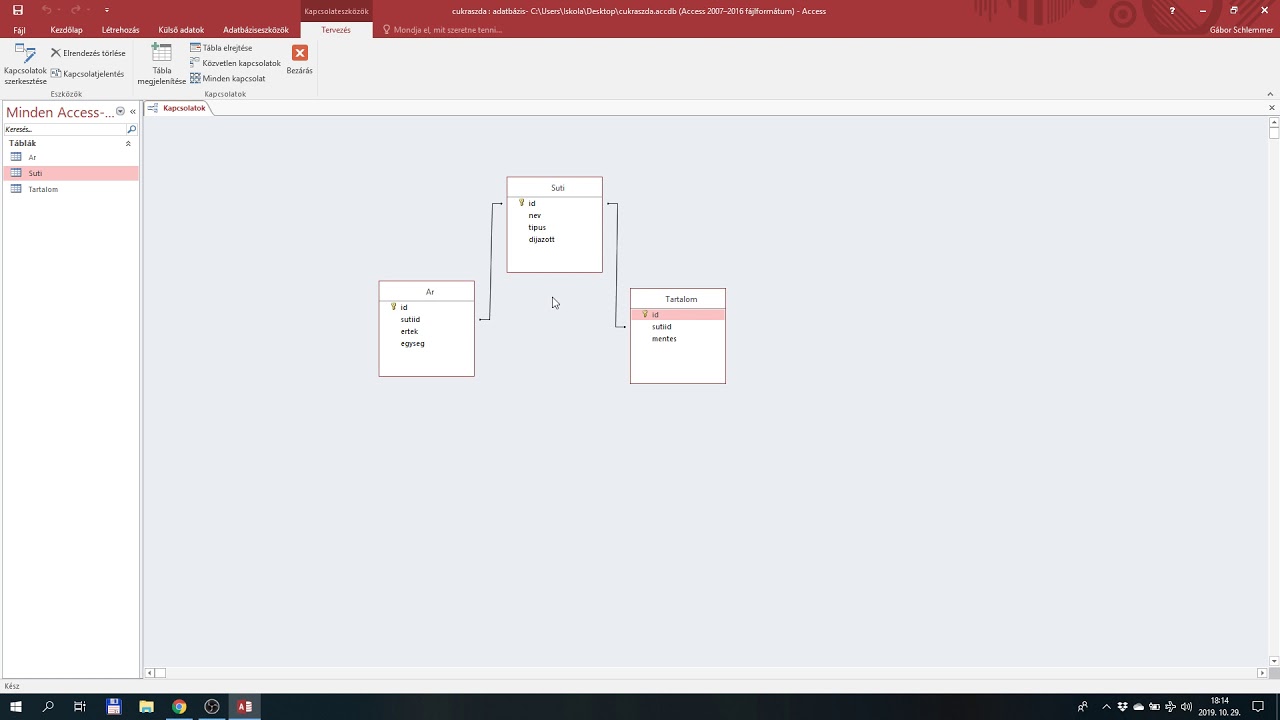This screenshot has width=1280, height=720.
Task: Select the mentes field in Tartalom table
Action: [x=678, y=338]
